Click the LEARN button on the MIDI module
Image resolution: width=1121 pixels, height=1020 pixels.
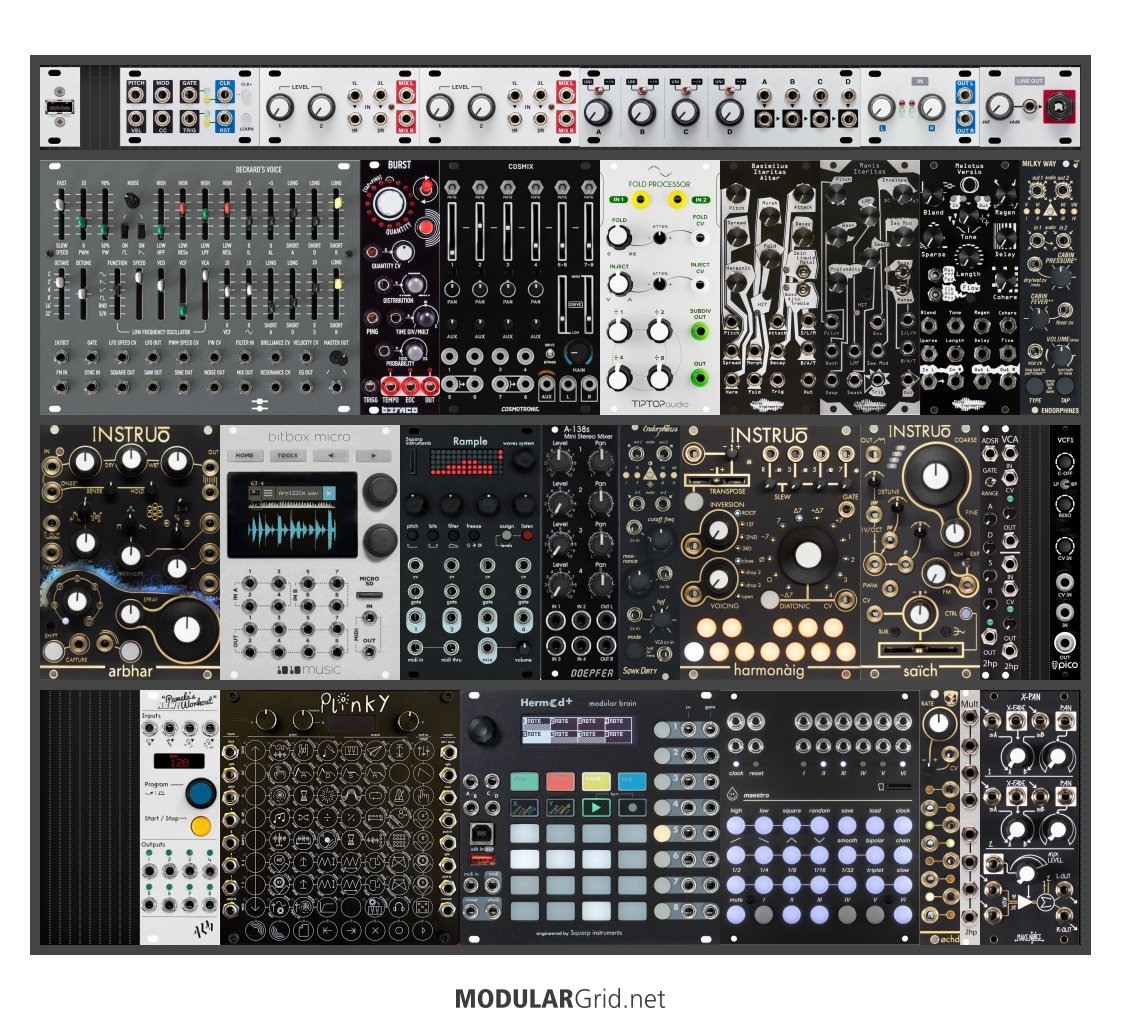[x=246, y=119]
